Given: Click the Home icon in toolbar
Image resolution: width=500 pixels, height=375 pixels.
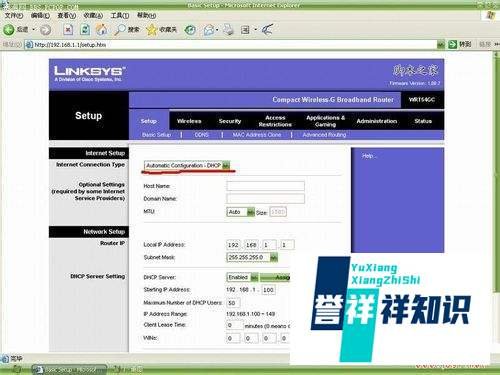Looking at the screenshot, I should coord(102,30).
